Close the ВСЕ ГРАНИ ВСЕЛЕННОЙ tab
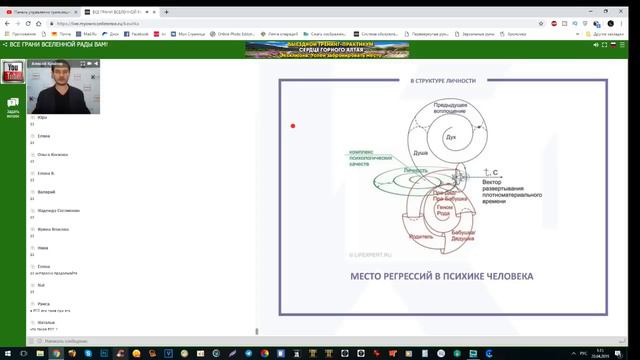640x360 pixels. click(154, 12)
